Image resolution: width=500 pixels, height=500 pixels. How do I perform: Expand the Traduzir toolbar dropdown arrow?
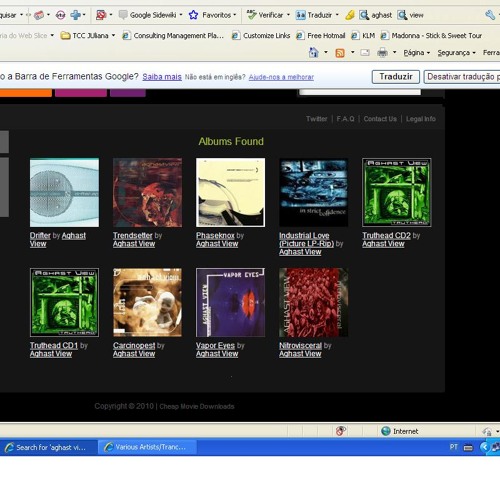point(337,15)
